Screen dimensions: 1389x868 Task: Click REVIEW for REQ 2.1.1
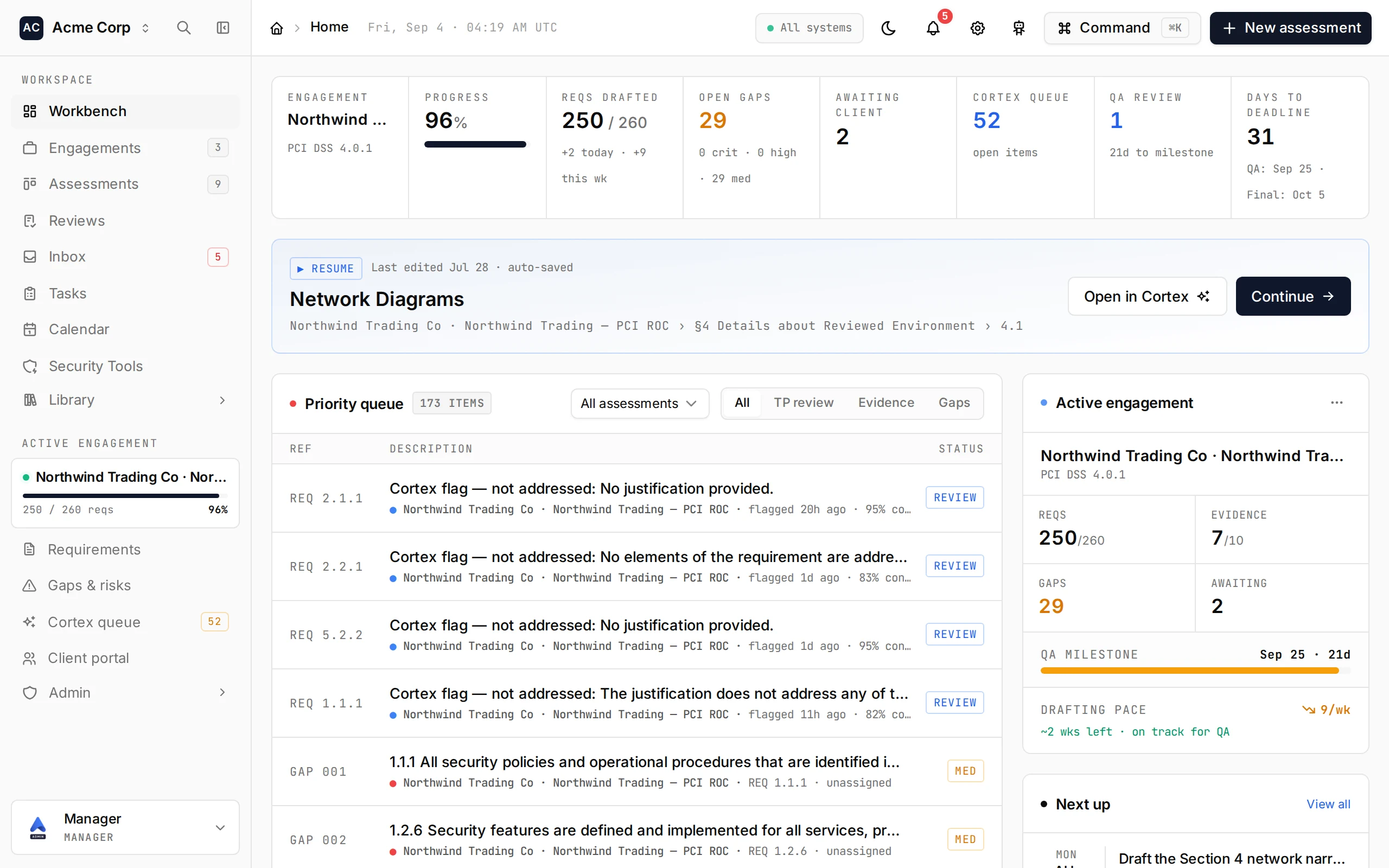coord(954,497)
